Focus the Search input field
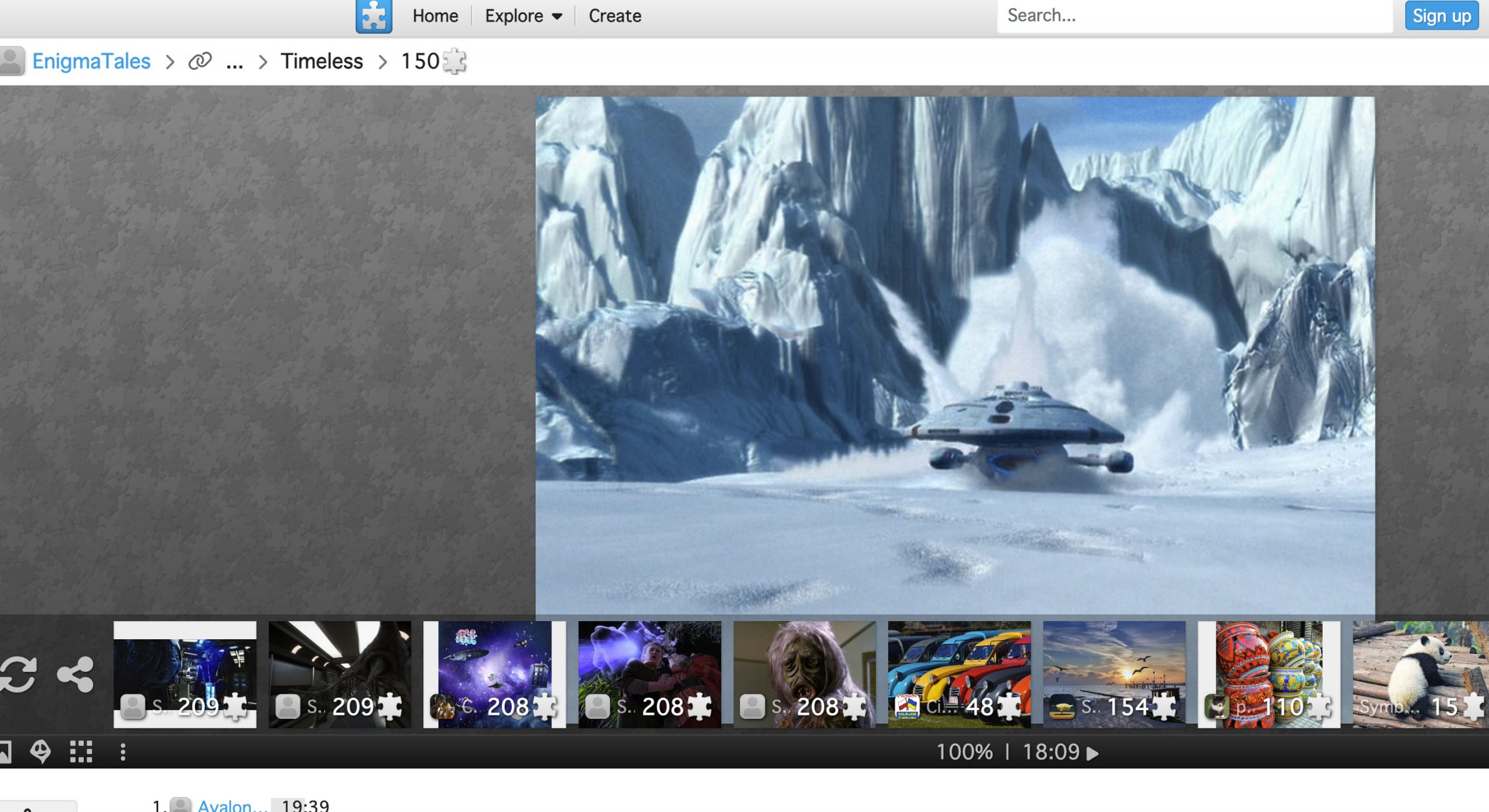 [1195, 16]
